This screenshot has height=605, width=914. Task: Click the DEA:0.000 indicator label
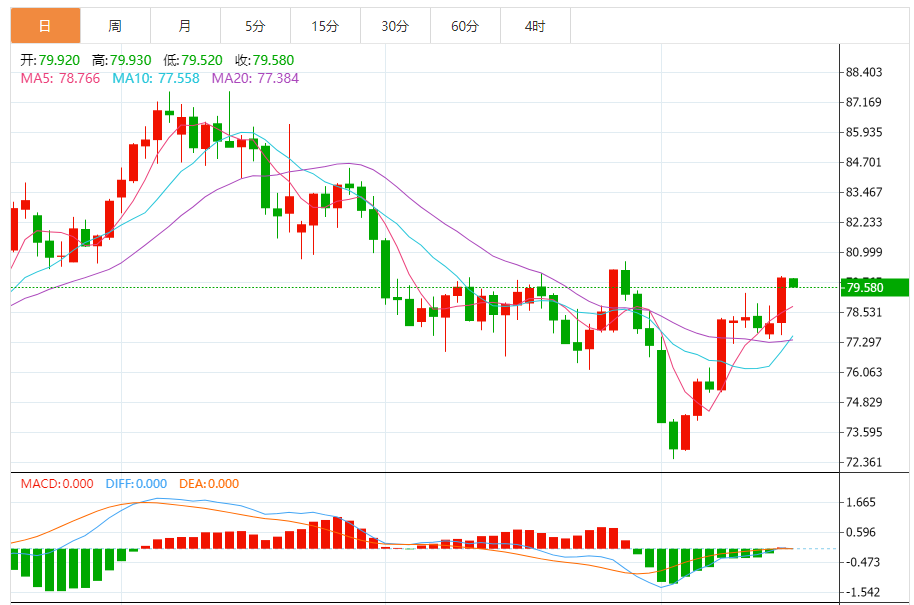point(209,484)
